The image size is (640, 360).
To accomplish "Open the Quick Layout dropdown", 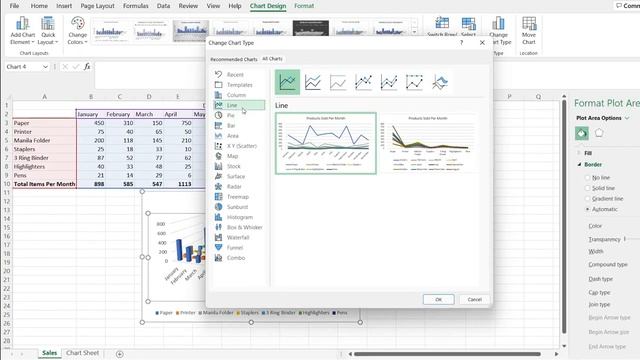I will coord(48,31).
